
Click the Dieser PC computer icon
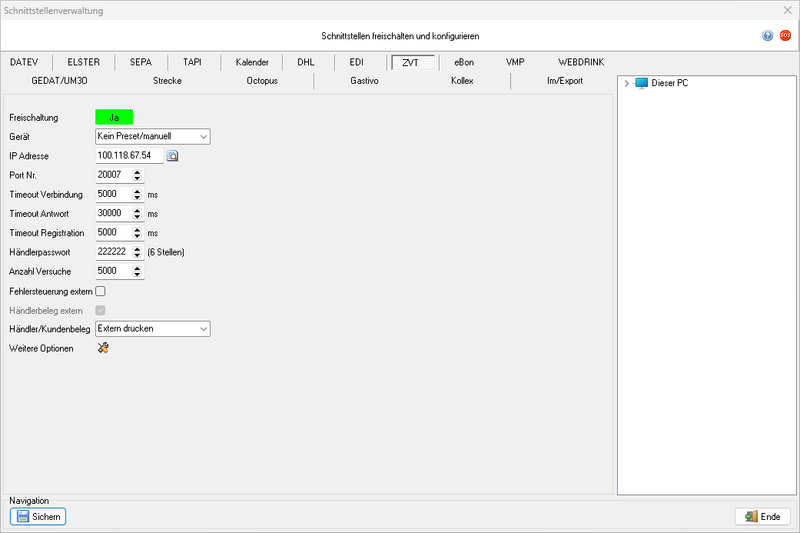pos(641,83)
